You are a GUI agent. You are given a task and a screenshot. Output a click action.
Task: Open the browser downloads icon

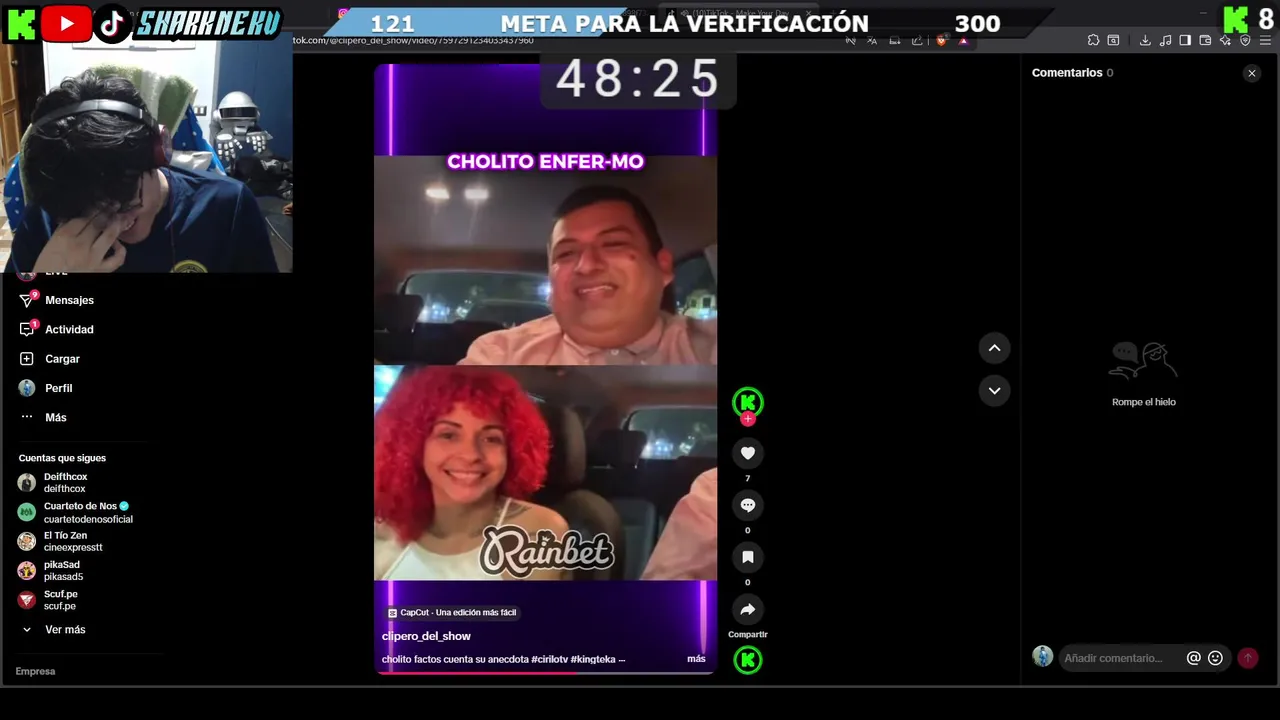[1145, 40]
